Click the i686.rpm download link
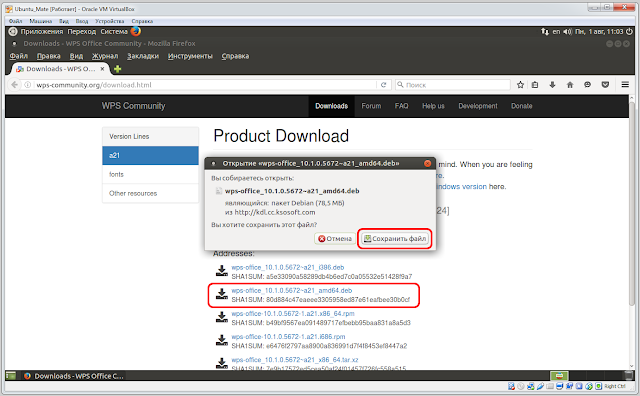Image resolution: width=640 pixels, height=396 pixels. pos(288,337)
